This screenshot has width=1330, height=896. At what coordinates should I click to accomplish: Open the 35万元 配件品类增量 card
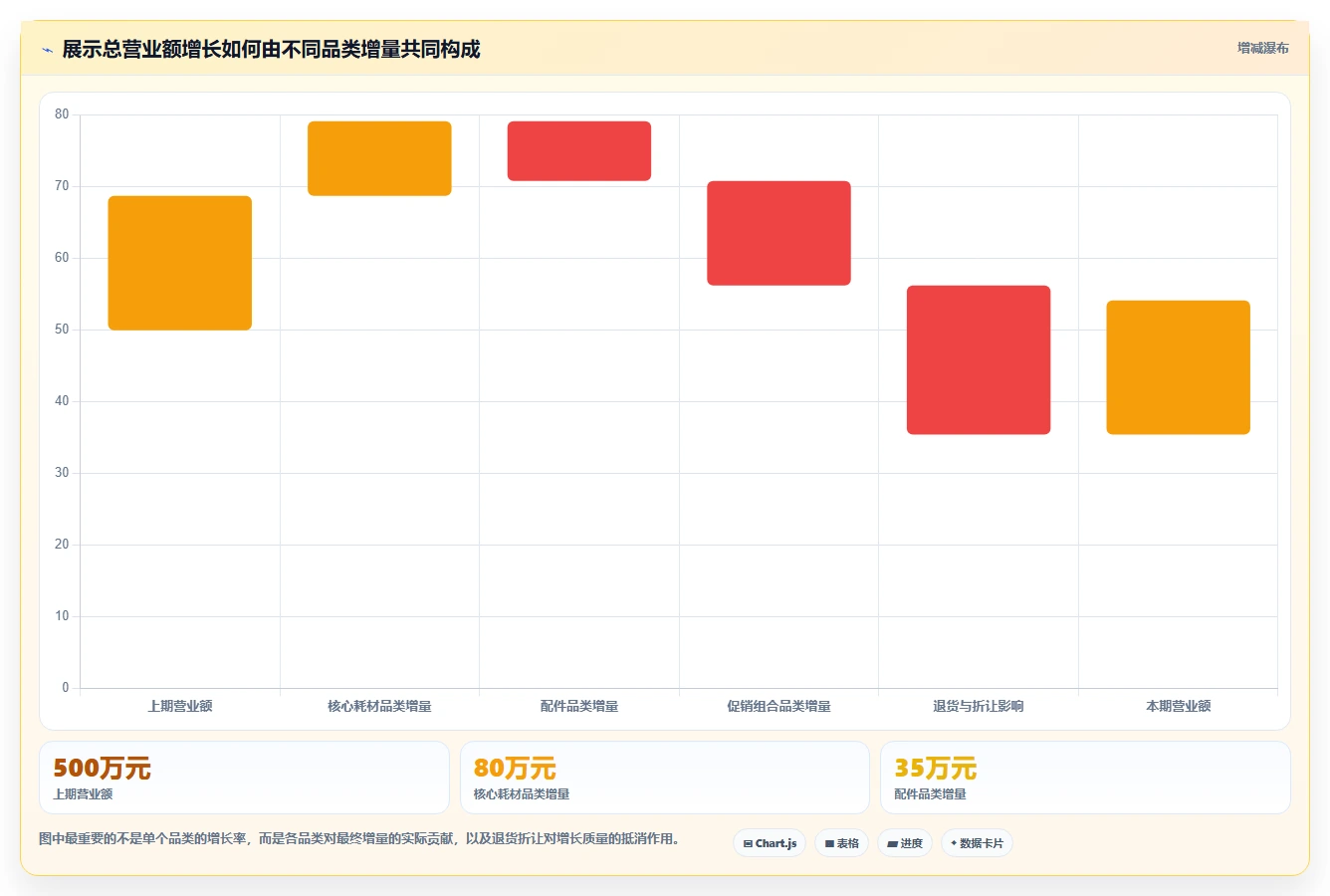pyautogui.click(x=1085, y=778)
